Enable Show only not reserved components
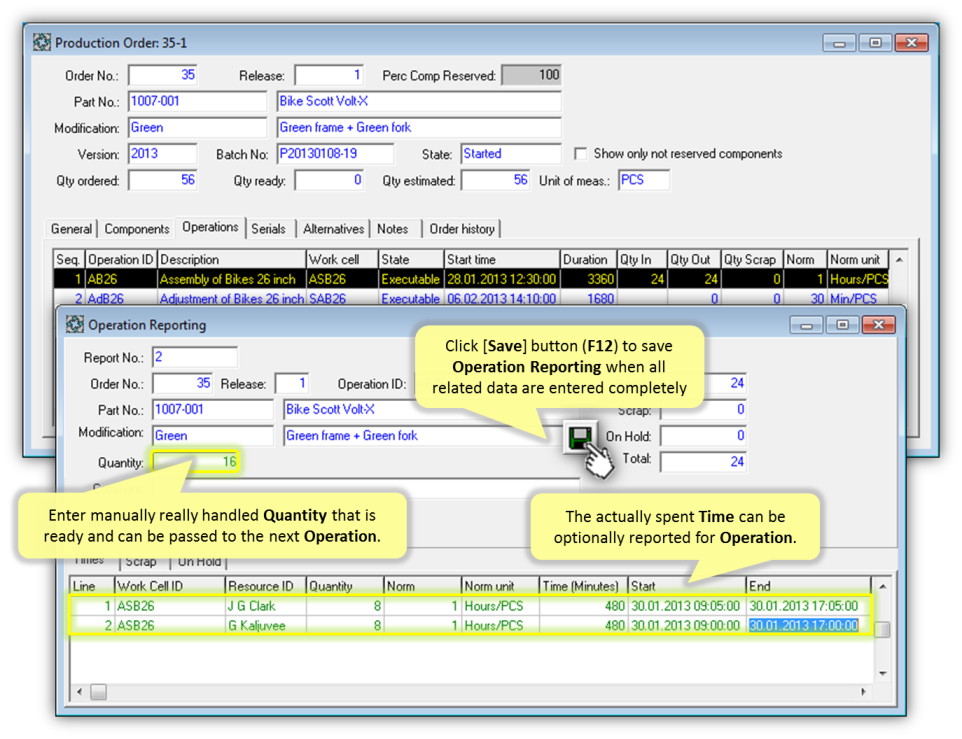Image resolution: width=962 pixels, height=739 pixels. pyautogui.click(x=580, y=153)
